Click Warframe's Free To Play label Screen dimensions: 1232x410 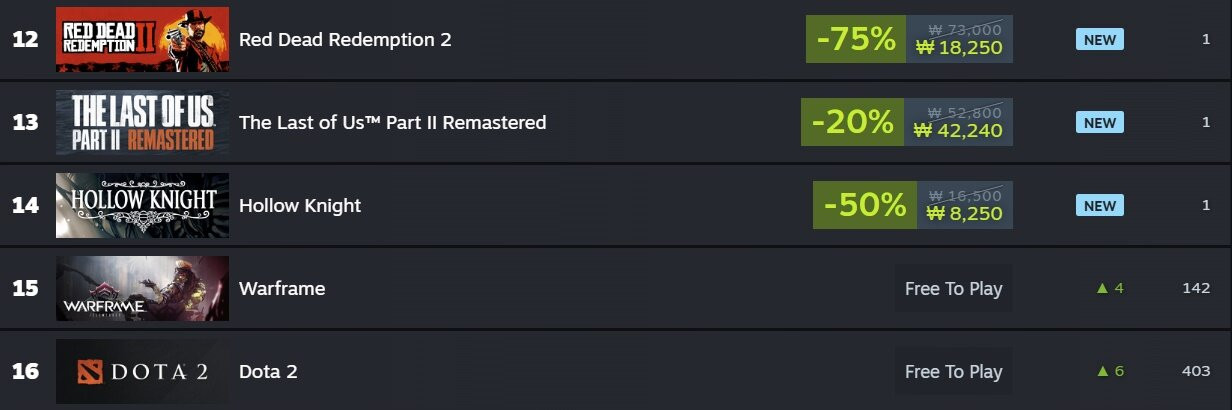coord(953,288)
